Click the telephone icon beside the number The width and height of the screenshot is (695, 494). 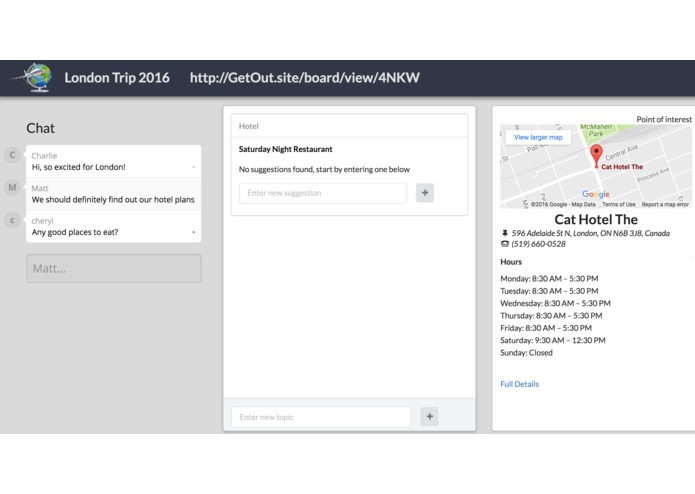click(x=504, y=244)
